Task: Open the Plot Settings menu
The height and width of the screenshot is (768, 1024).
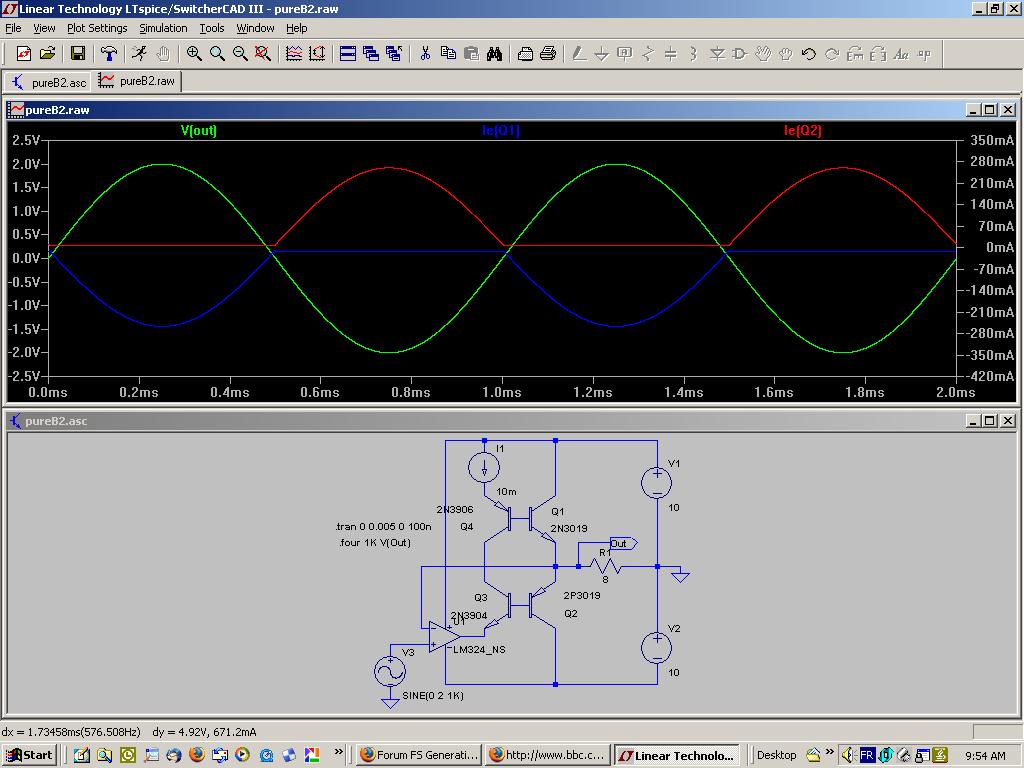Action: 97,28
